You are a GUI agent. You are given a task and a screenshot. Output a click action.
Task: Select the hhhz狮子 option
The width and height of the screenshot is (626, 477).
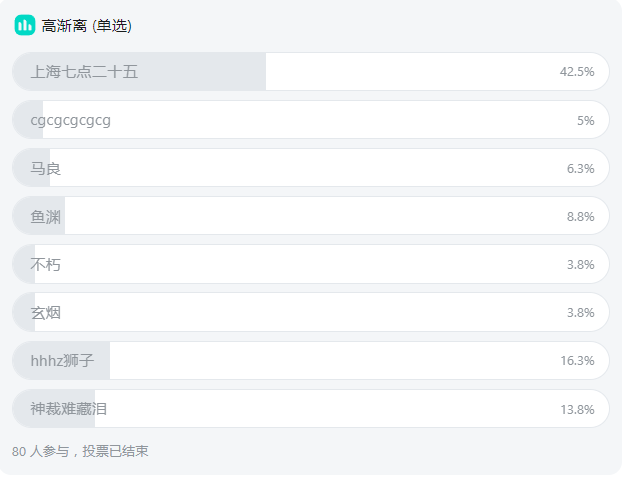click(x=311, y=361)
